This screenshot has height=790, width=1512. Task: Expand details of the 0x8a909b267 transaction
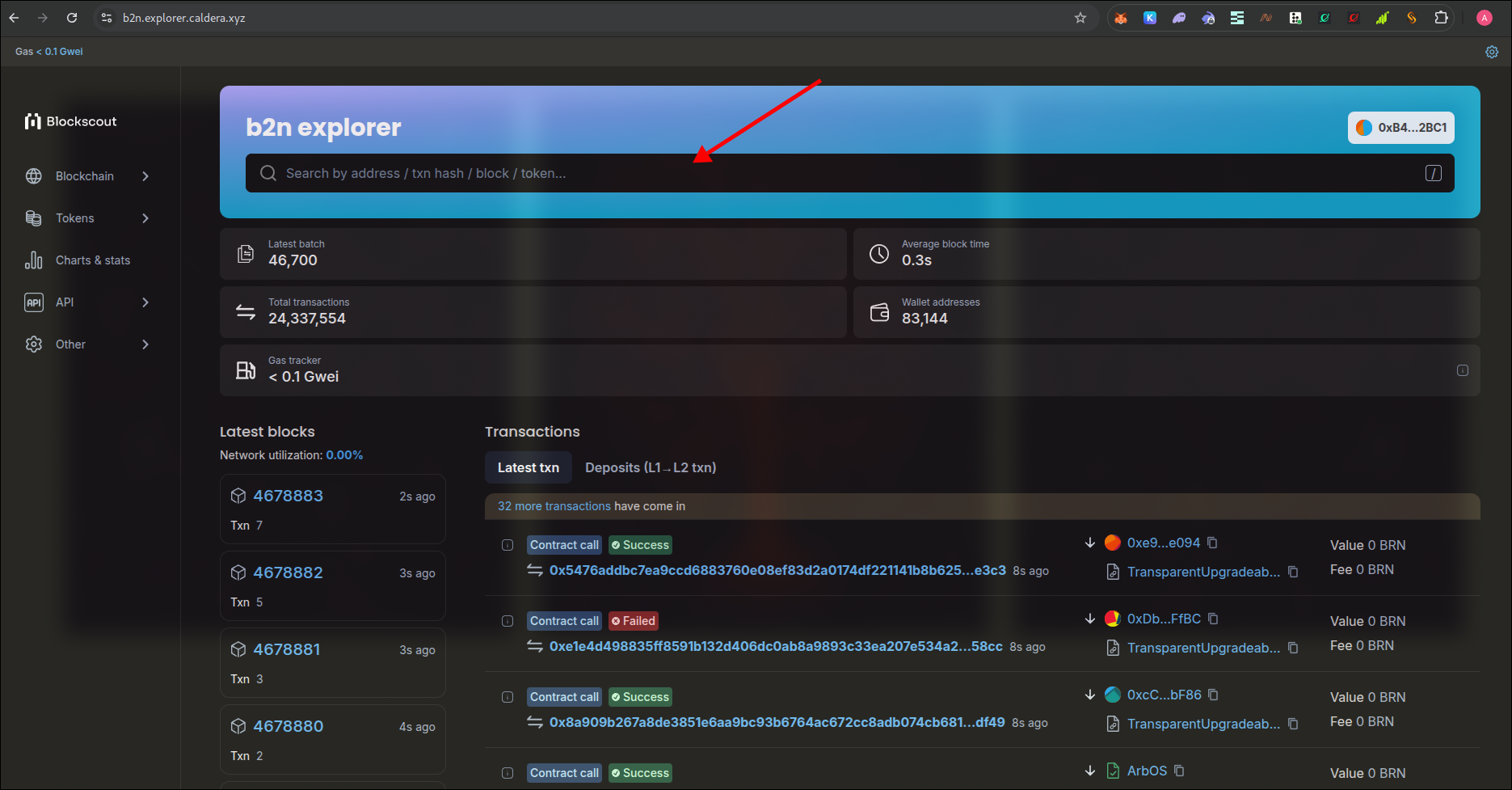(508, 697)
